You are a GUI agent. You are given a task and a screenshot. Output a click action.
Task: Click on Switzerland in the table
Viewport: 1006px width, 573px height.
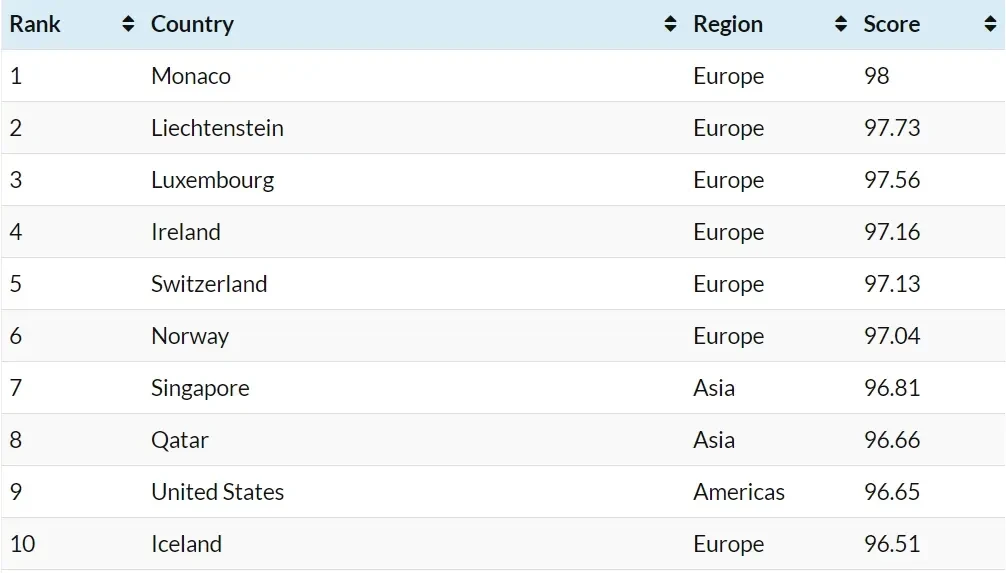209,284
